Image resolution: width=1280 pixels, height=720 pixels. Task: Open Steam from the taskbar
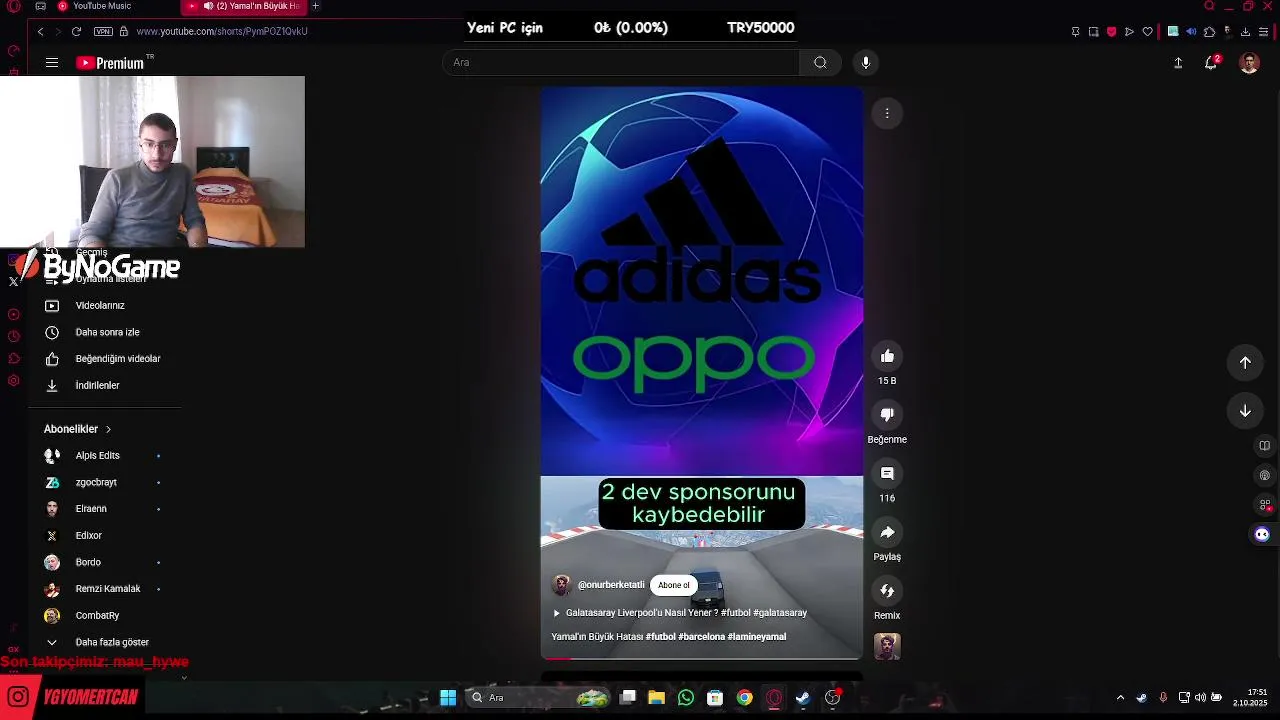[803, 698]
